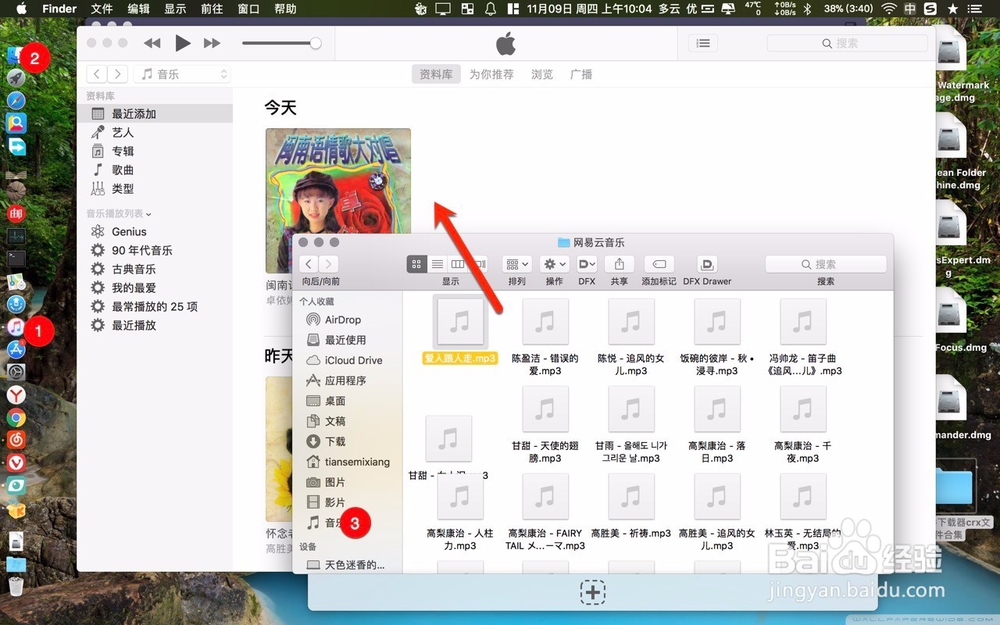This screenshot has width=1000, height=625.
Task: Click the 共享 share icon in Finder toolbar
Action: (x=622, y=264)
